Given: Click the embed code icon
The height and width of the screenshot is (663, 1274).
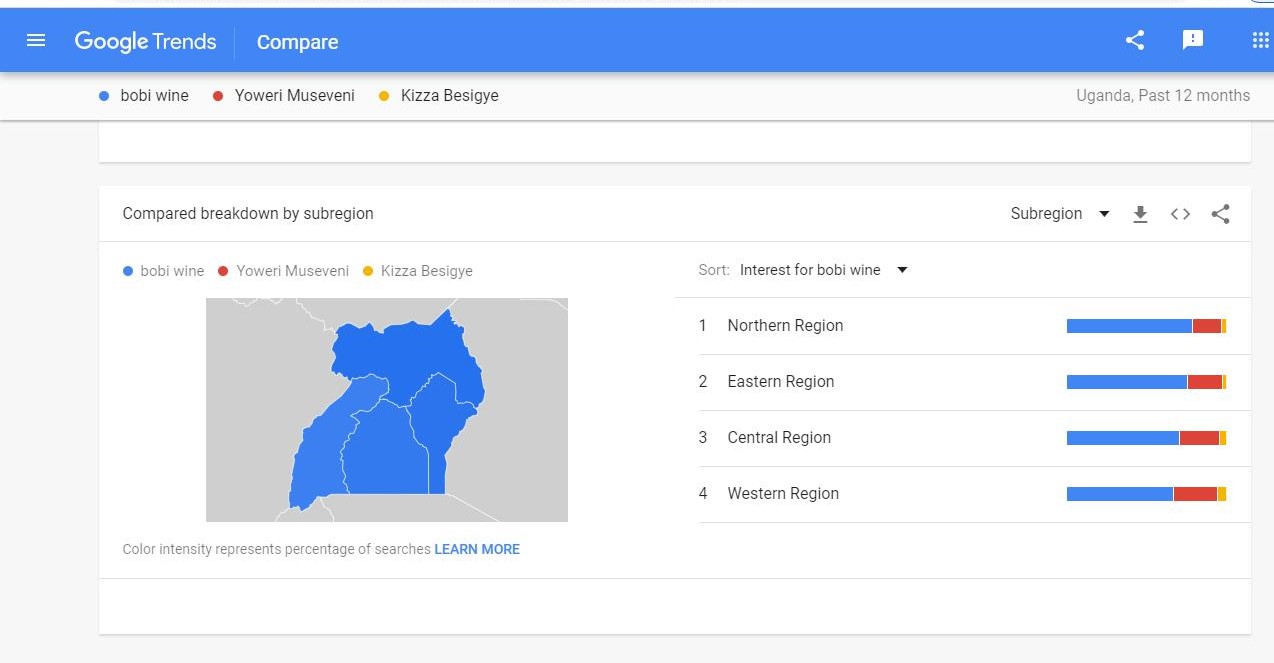Looking at the screenshot, I should click(x=1180, y=214).
